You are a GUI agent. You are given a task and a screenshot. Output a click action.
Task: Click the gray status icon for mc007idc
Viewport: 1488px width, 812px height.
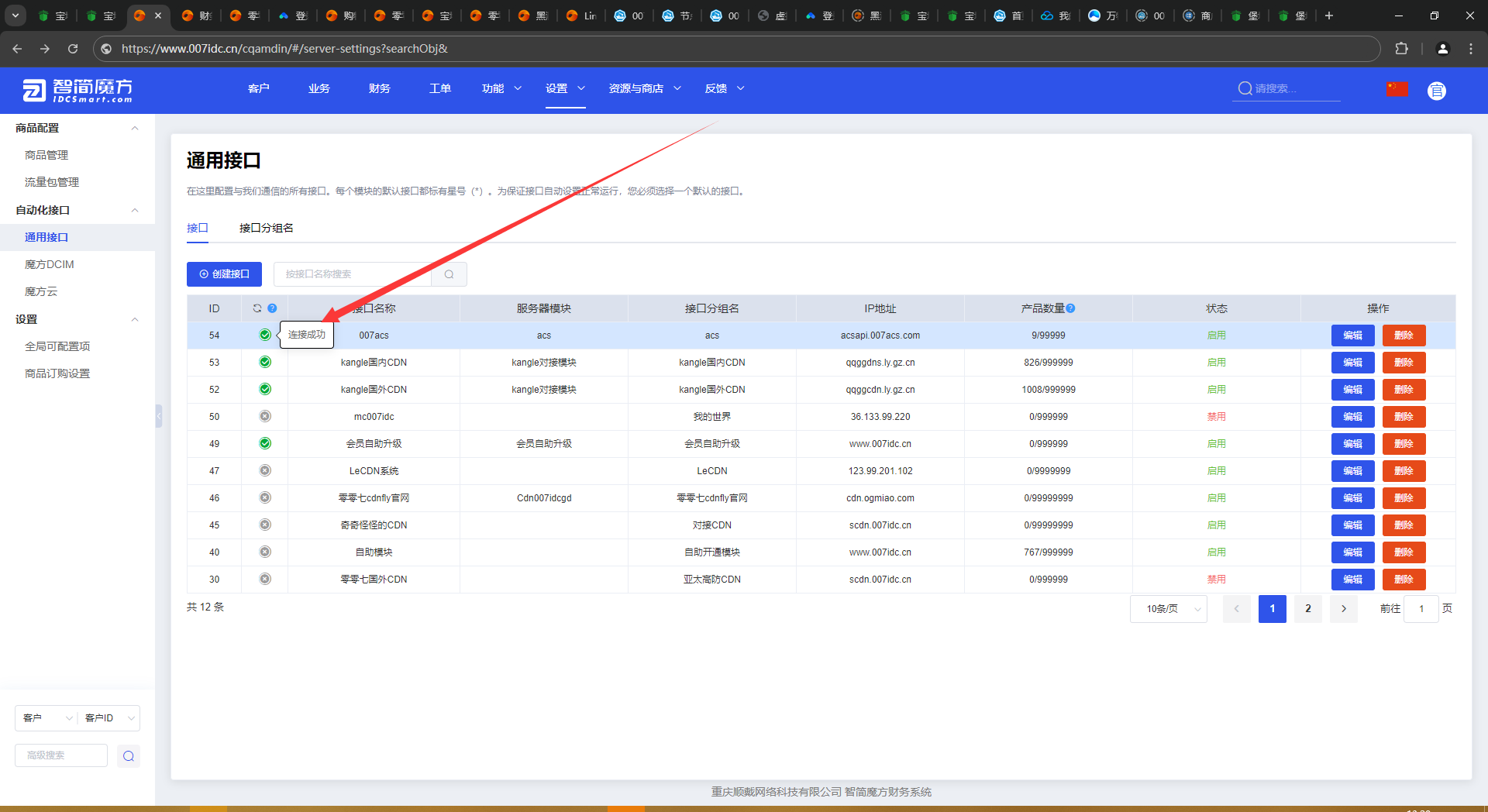tap(265, 417)
